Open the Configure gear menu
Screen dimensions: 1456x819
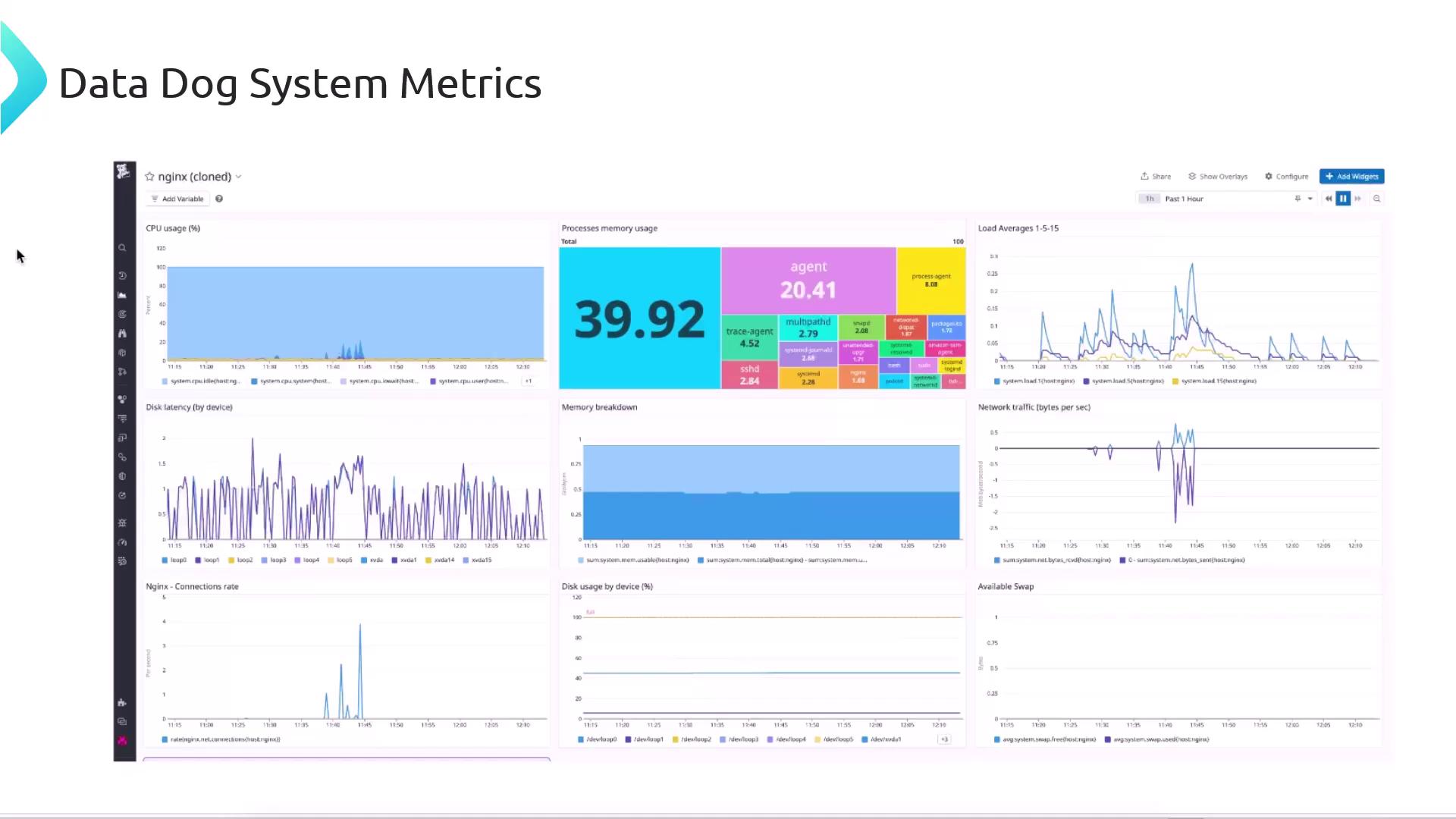pos(1286,177)
